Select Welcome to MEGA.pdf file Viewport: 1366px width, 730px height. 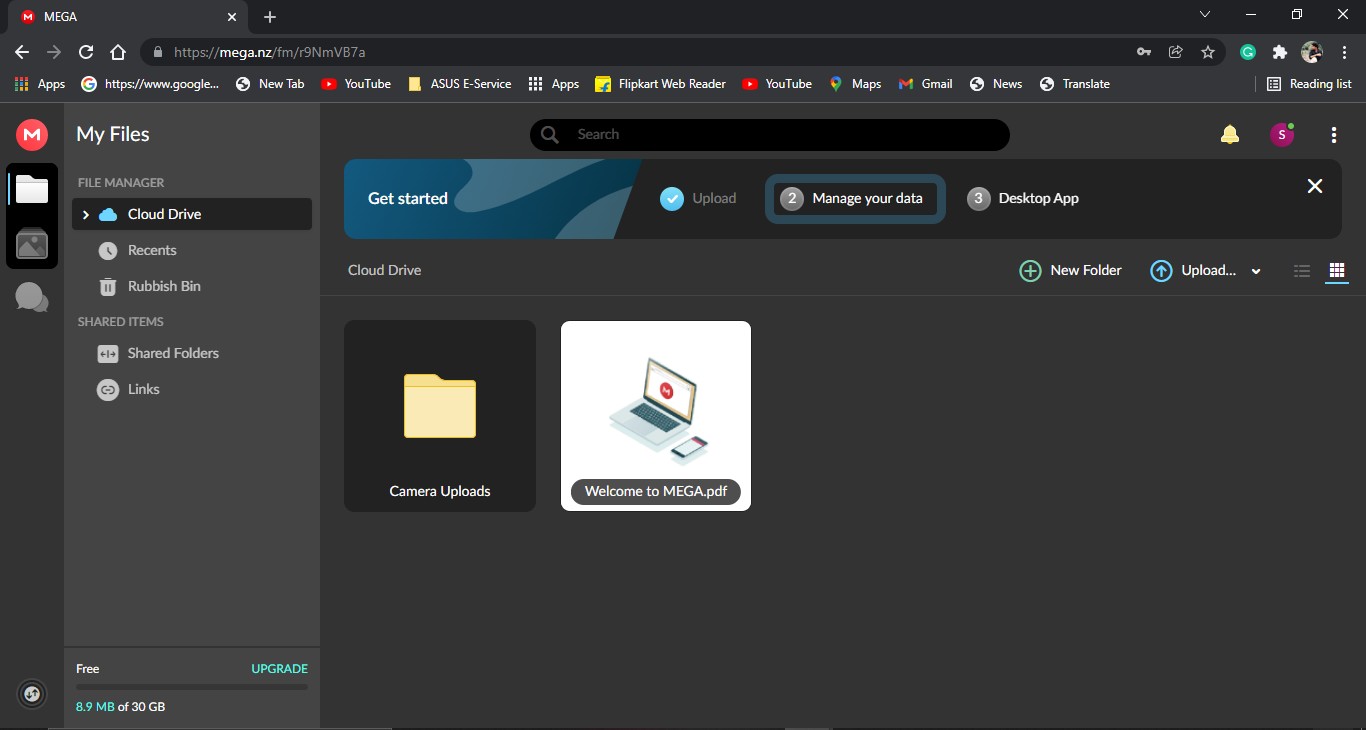pyautogui.click(x=656, y=416)
